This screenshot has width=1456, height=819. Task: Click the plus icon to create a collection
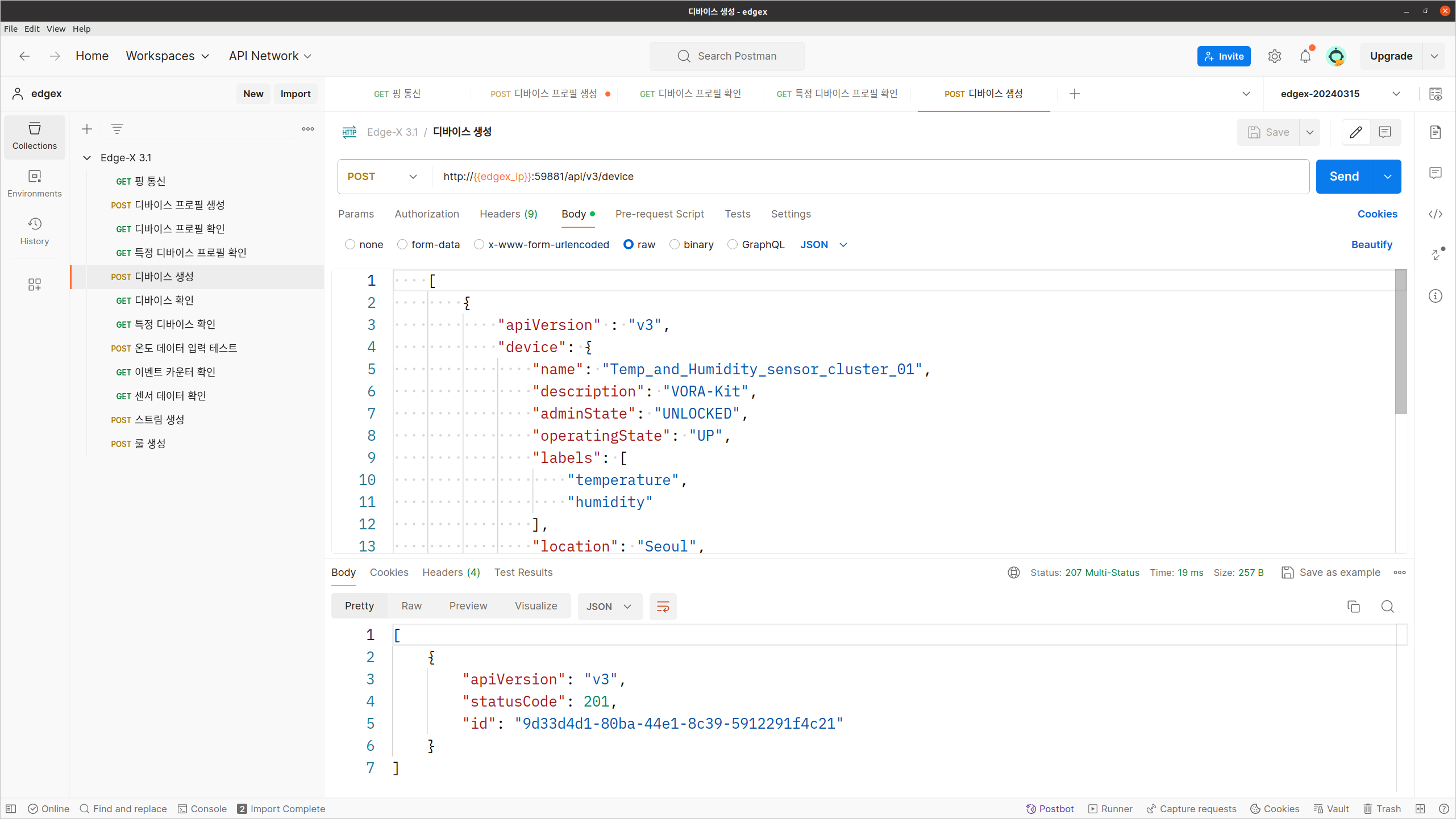click(x=87, y=129)
